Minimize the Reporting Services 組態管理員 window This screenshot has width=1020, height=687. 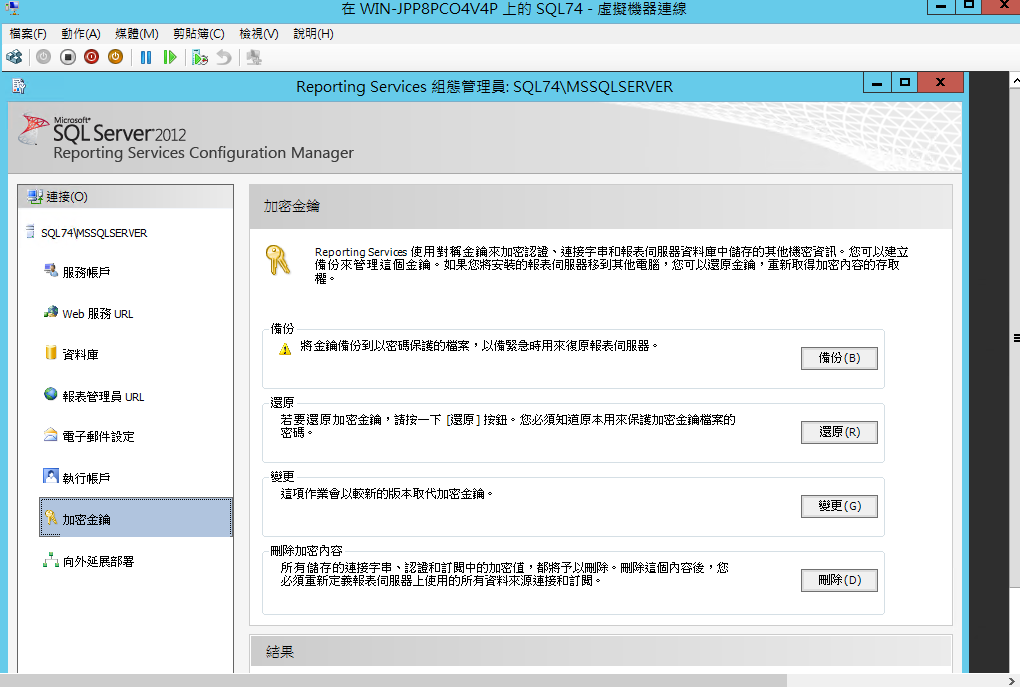point(877,83)
